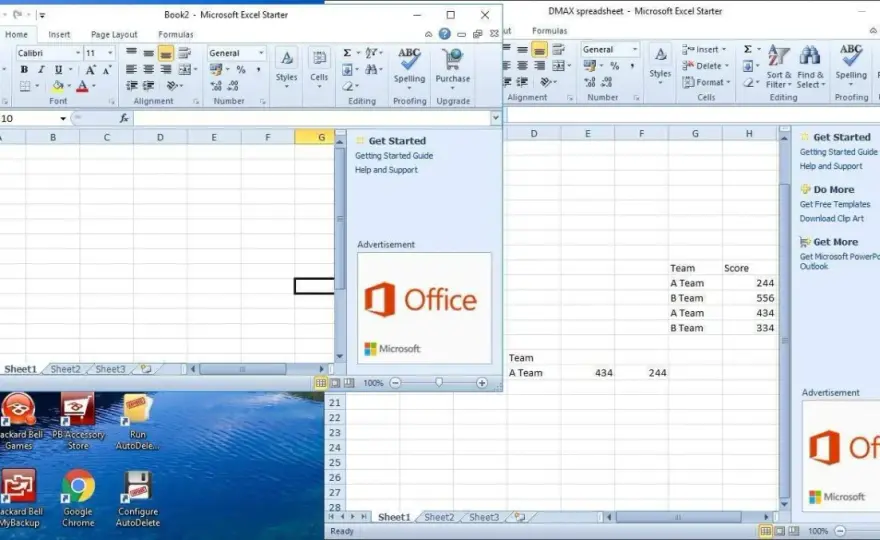Viewport: 880px width, 540px height.
Task: Click Get Free Templates in DMAX window
Action: pyautogui.click(x=835, y=204)
